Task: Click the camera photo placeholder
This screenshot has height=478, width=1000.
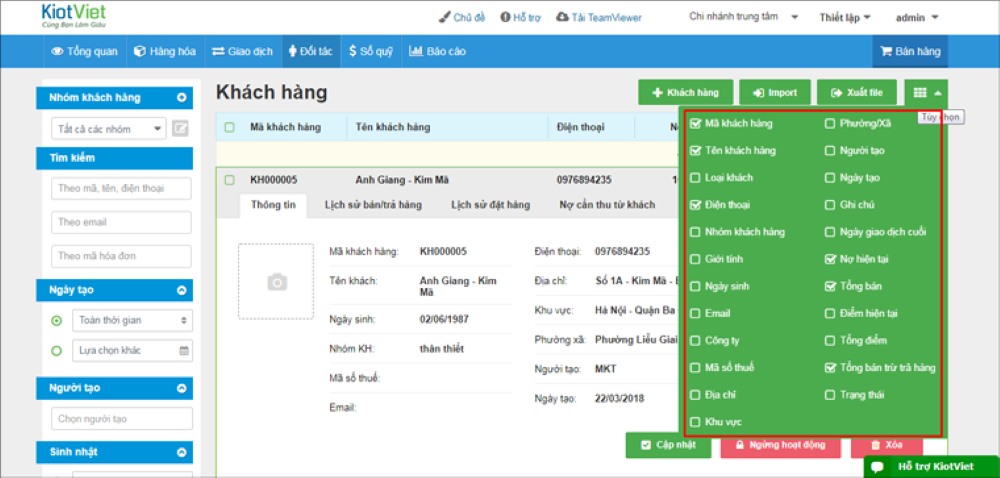Action: (276, 281)
